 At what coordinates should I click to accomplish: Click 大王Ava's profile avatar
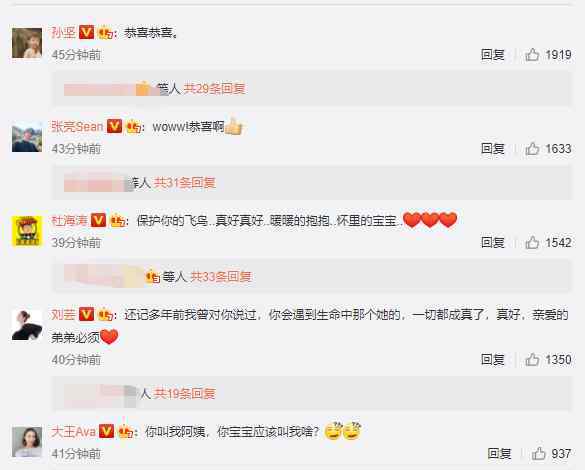27,442
